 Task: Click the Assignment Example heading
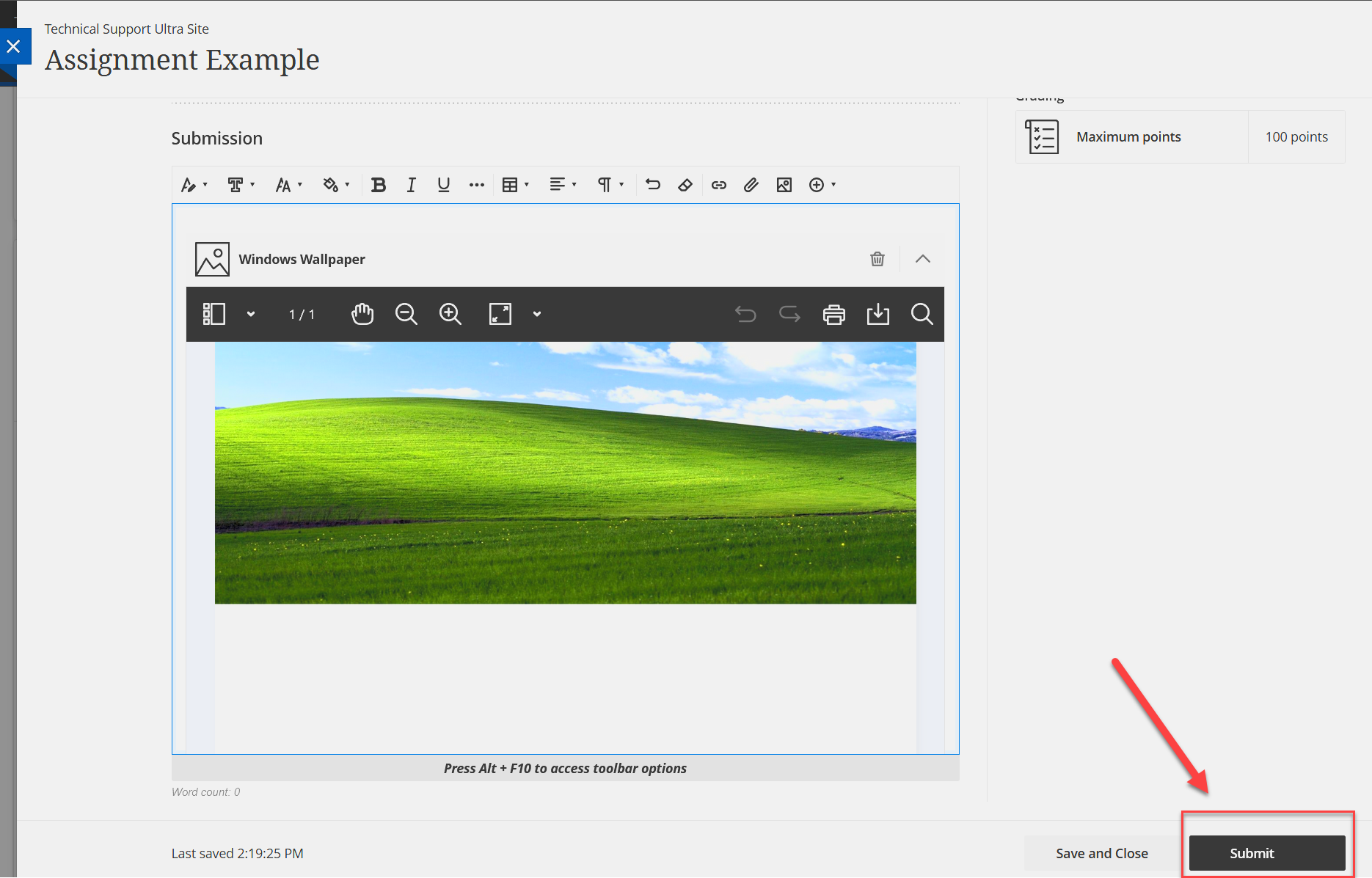(182, 59)
